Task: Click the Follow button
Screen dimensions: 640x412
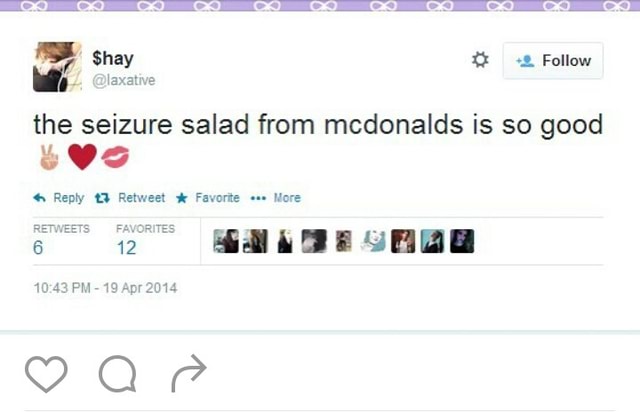Action: tap(553, 60)
